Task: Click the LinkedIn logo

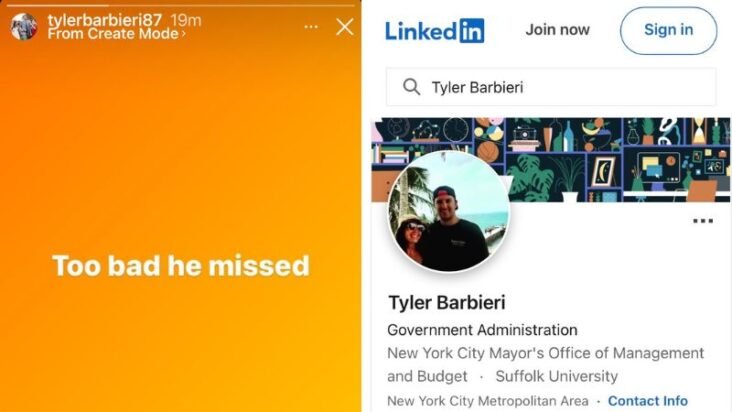Action: click(435, 31)
